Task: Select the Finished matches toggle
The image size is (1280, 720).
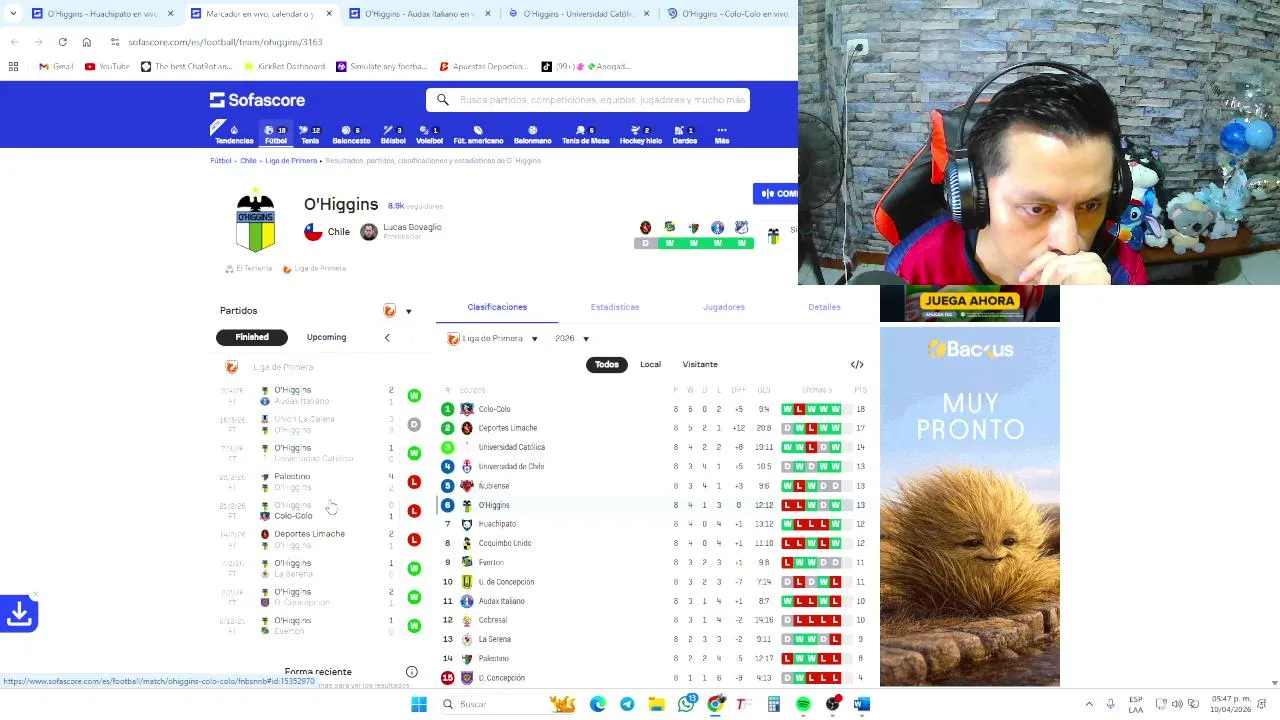Action: coord(252,337)
